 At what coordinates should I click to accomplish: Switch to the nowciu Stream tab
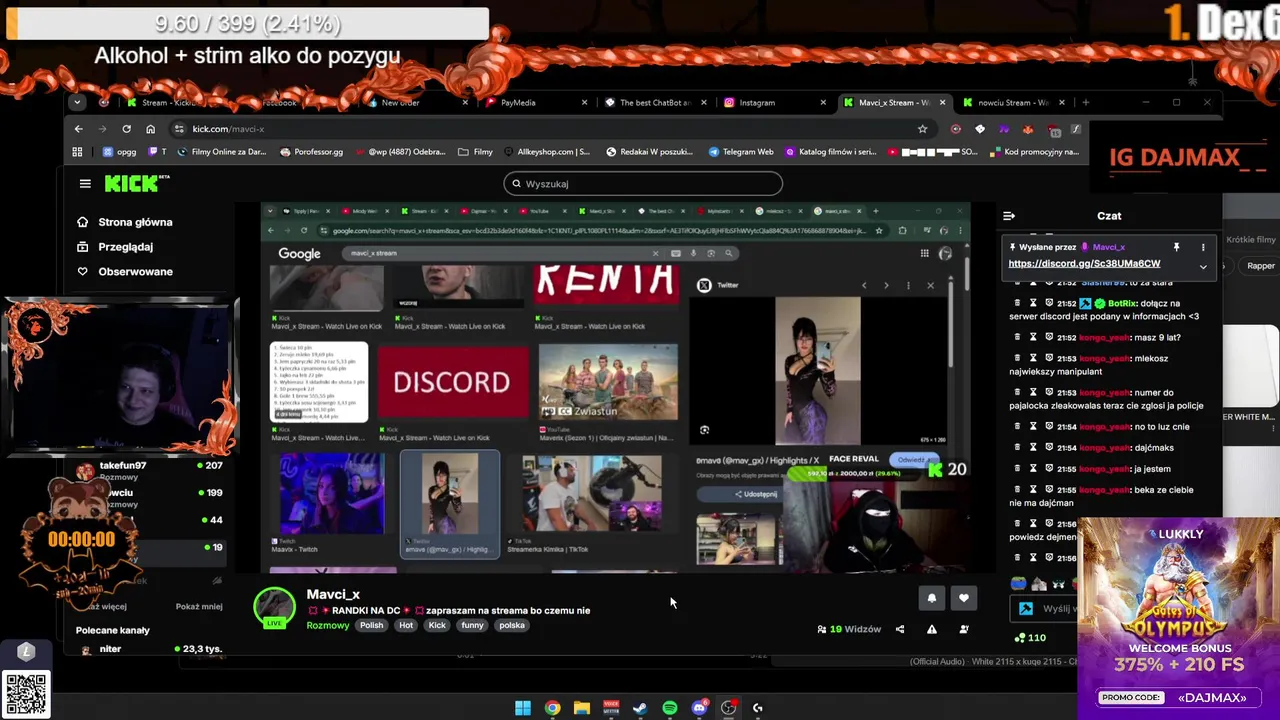[1013, 102]
